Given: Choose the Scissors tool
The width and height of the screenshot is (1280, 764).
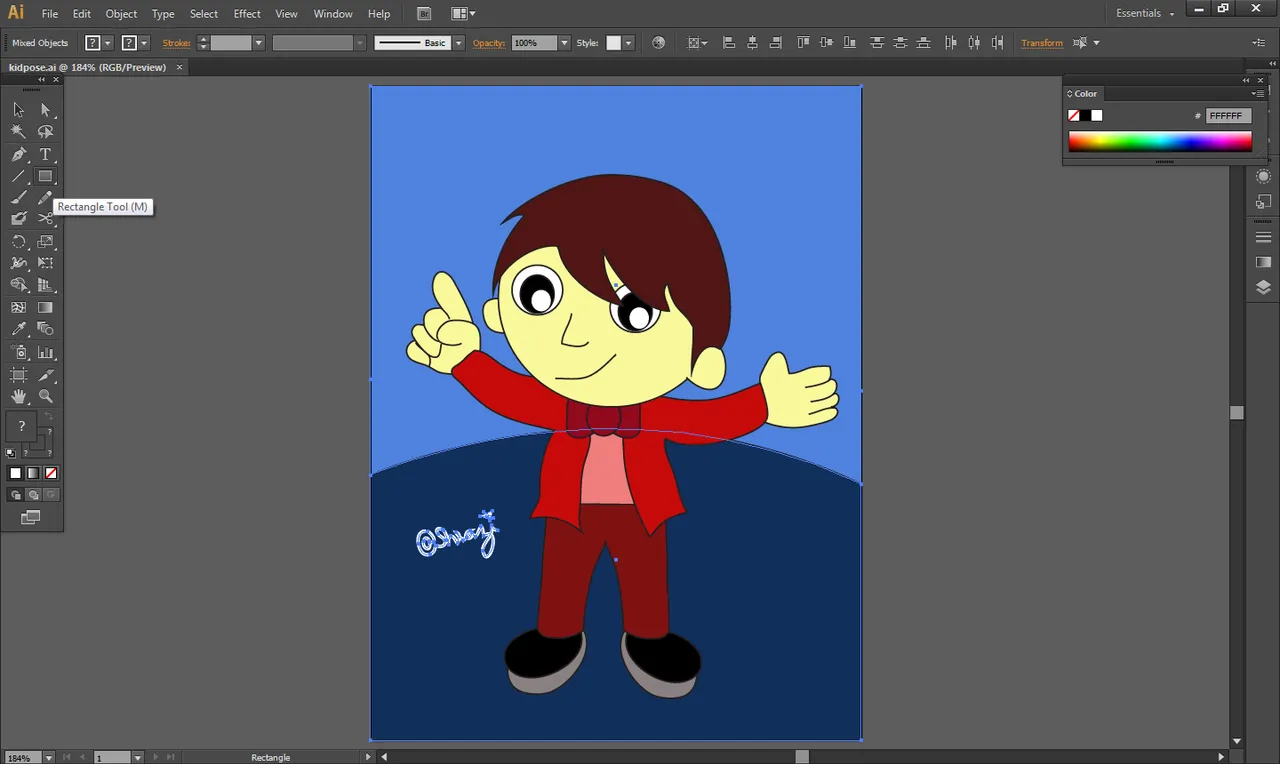Looking at the screenshot, I should pos(45,218).
